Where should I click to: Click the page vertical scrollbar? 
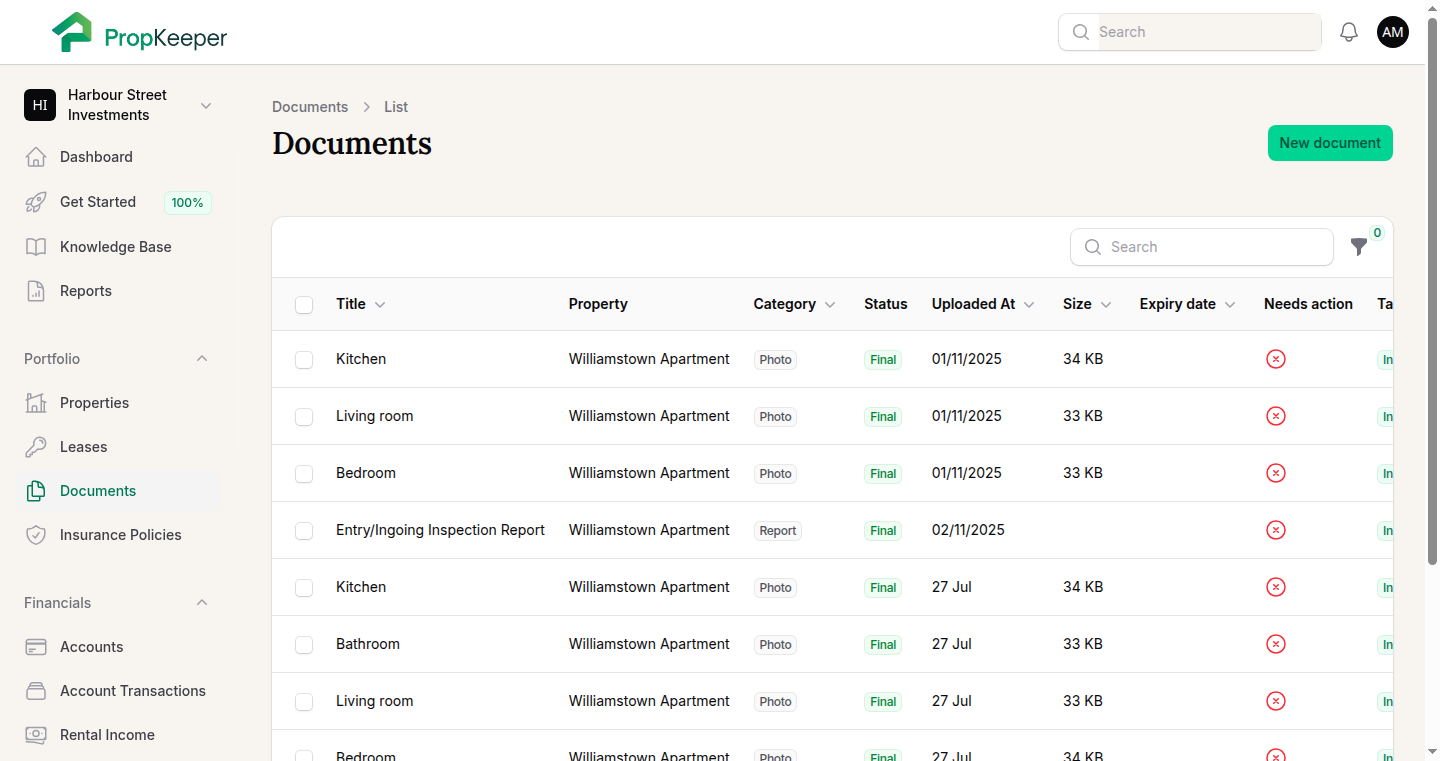click(x=1432, y=290)
